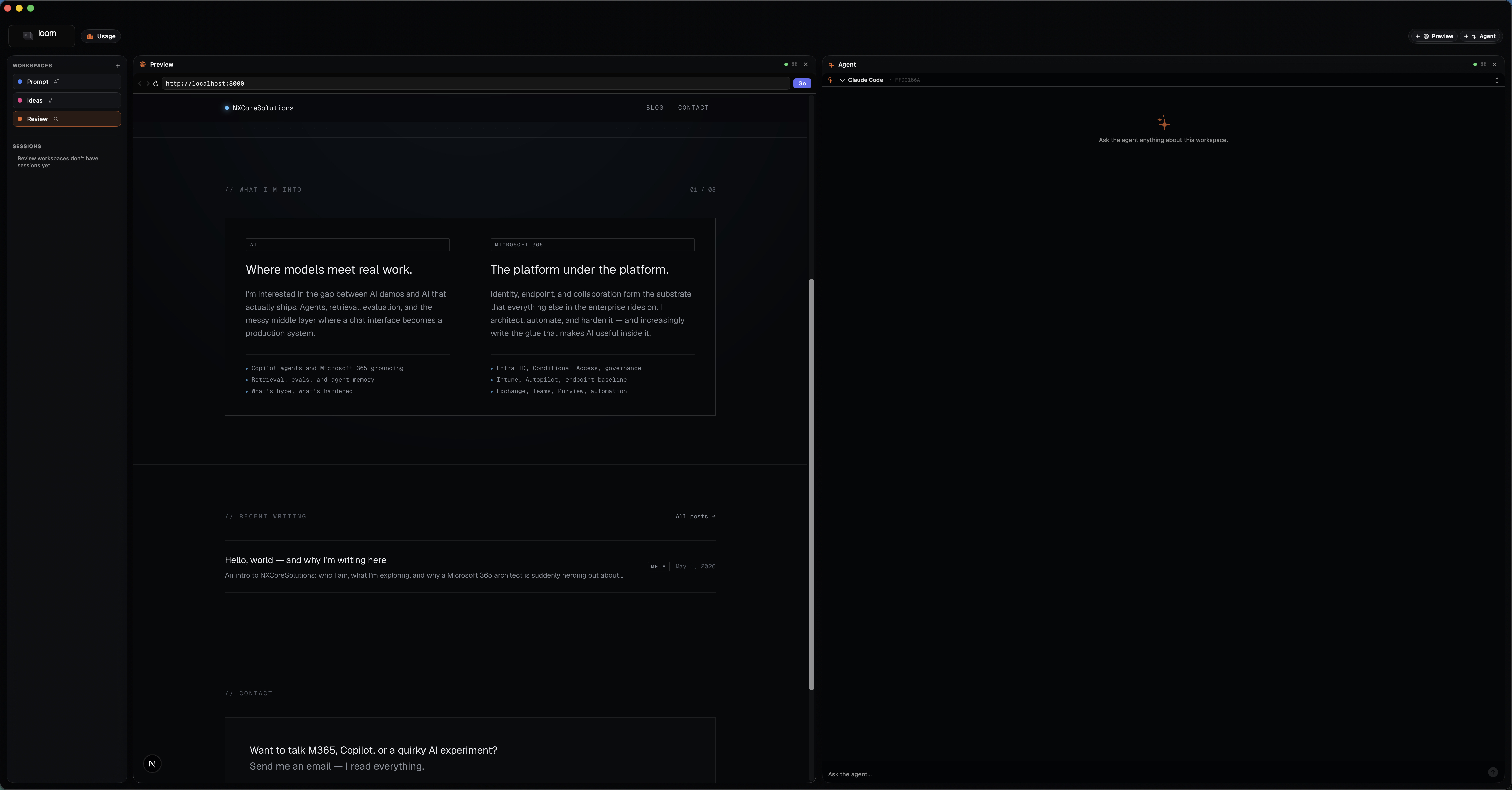Add a new Agent pane

[x=1480, y=36]
